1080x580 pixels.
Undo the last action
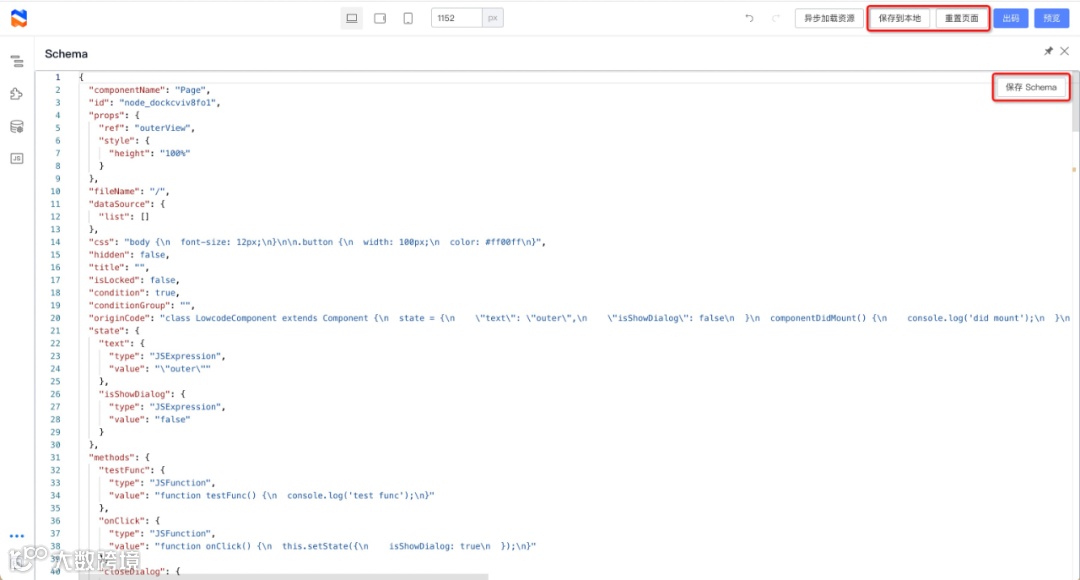click(749, 18)
